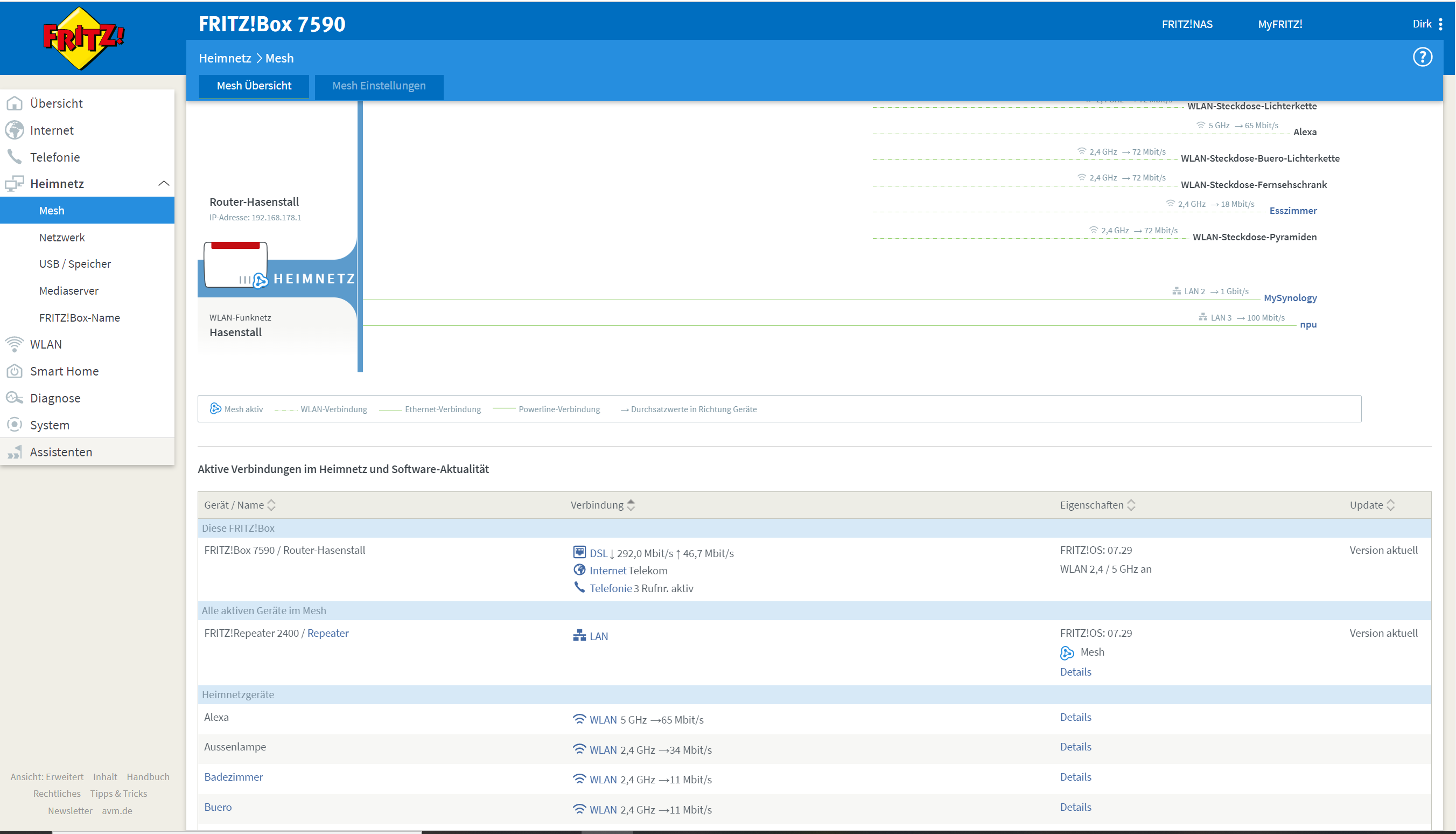
Task: Click the DSL connection icon
Action: (579, 552)
